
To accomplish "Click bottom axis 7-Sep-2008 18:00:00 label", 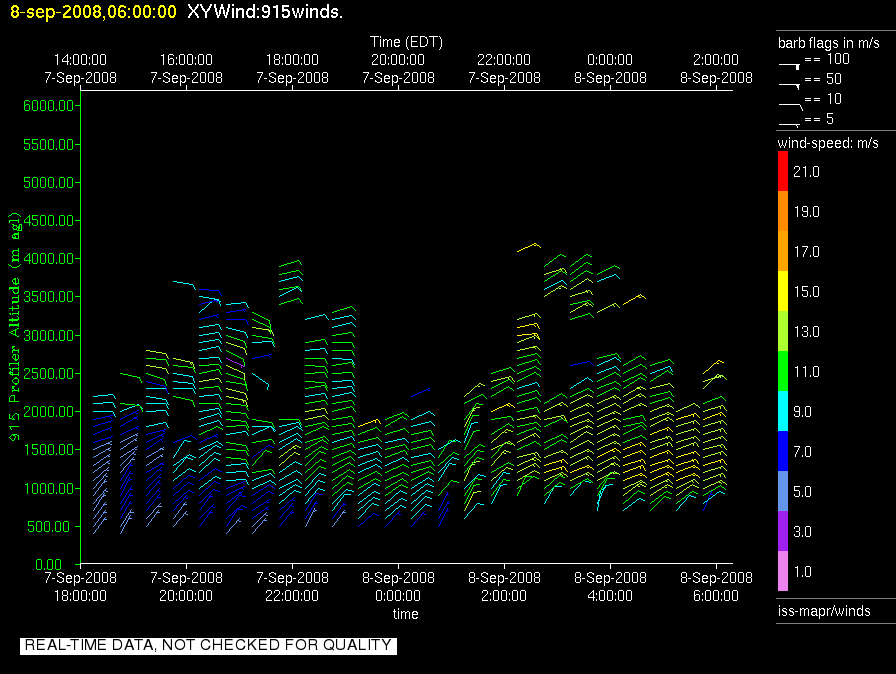I will (80, 587).
